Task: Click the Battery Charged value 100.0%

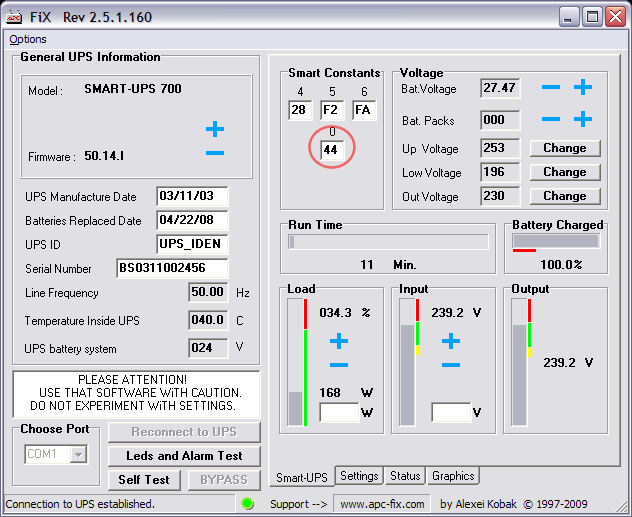Action: 561,265
